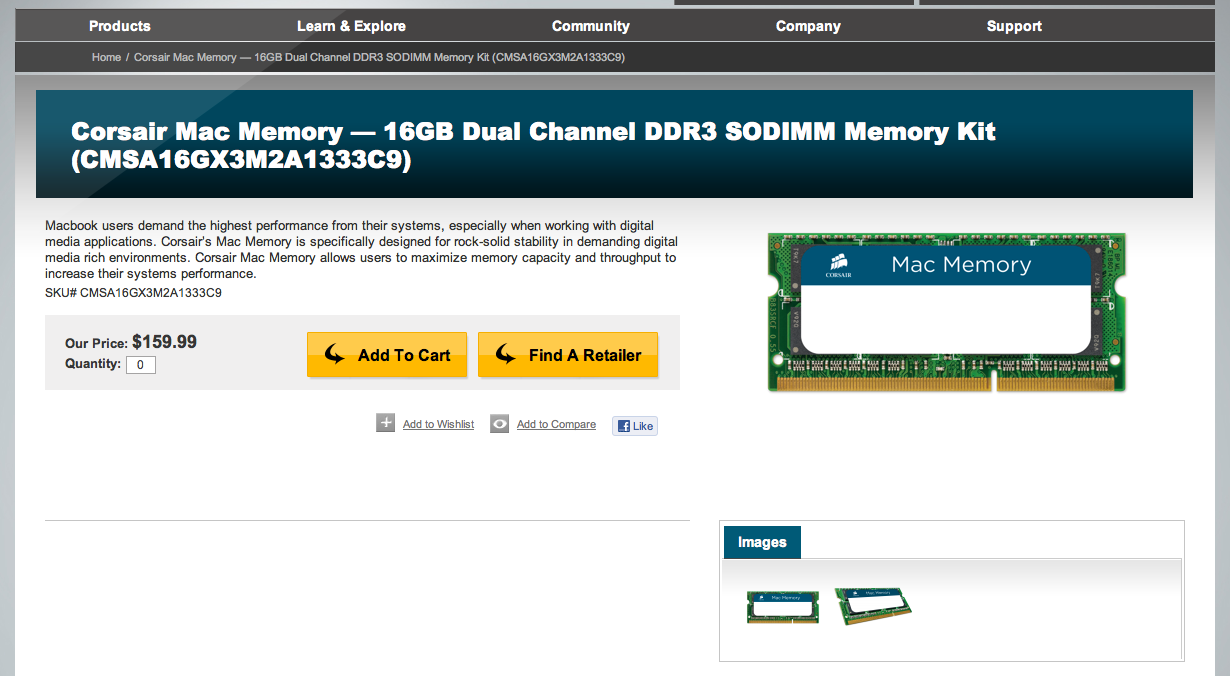Open the Learn & Explore menu
Viewport: 1230px width, 676px height.
pyautogui.click(x=351, y=26)
